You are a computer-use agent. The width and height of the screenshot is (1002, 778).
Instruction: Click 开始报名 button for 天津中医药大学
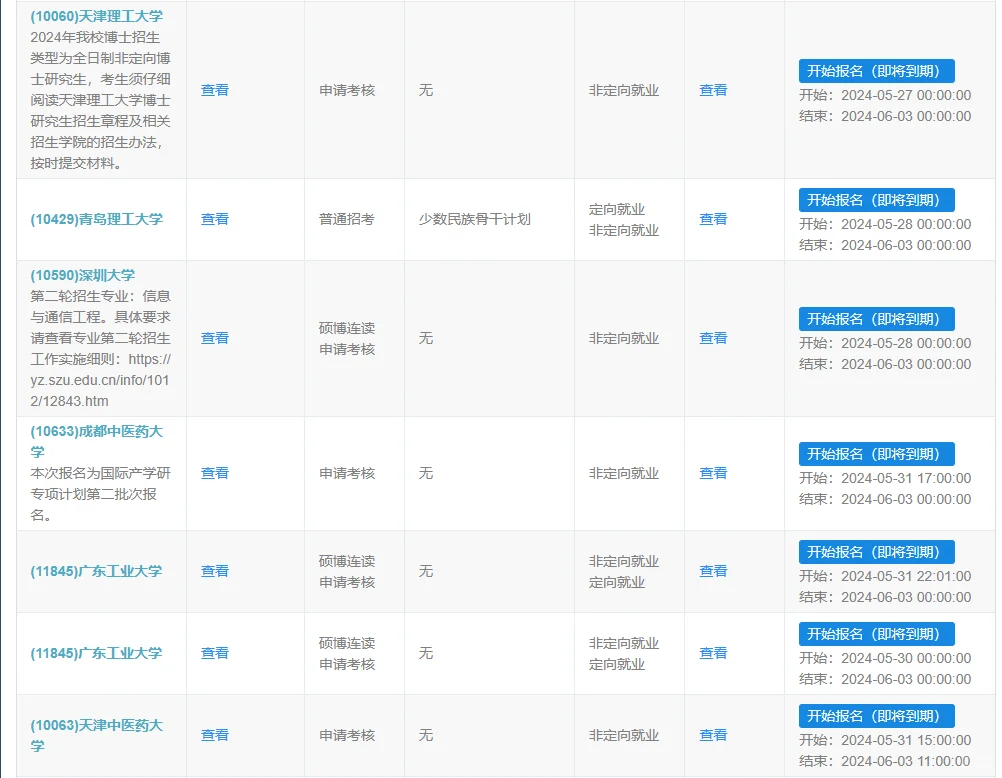[x=876, y=716]
